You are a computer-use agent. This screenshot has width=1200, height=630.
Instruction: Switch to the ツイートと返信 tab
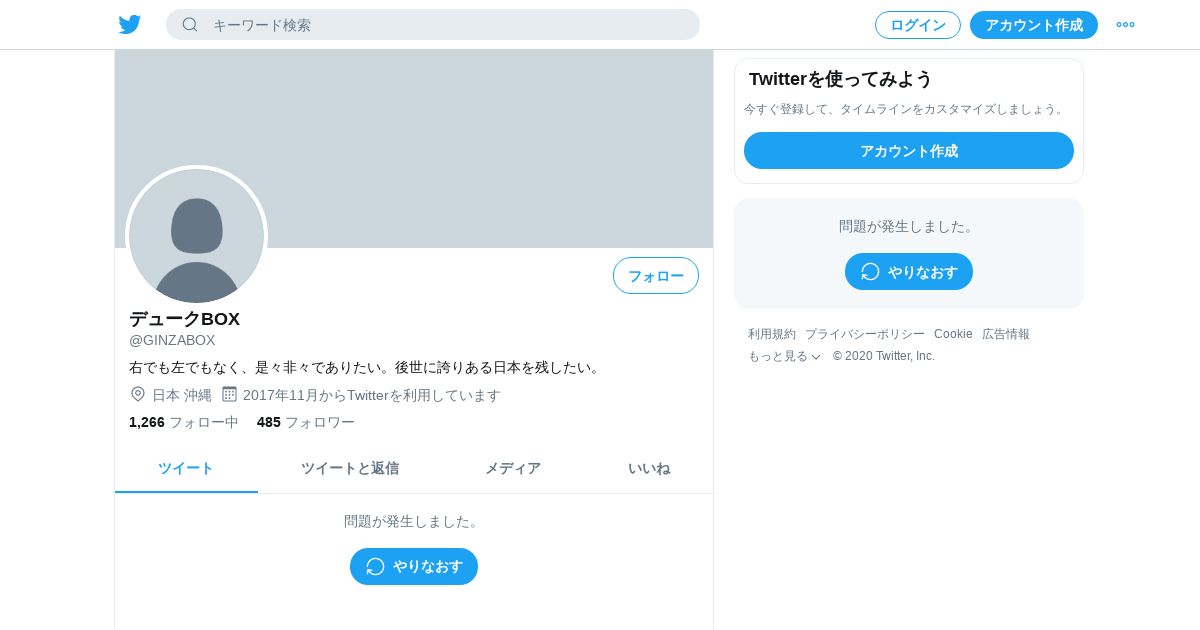click(350, 468)
